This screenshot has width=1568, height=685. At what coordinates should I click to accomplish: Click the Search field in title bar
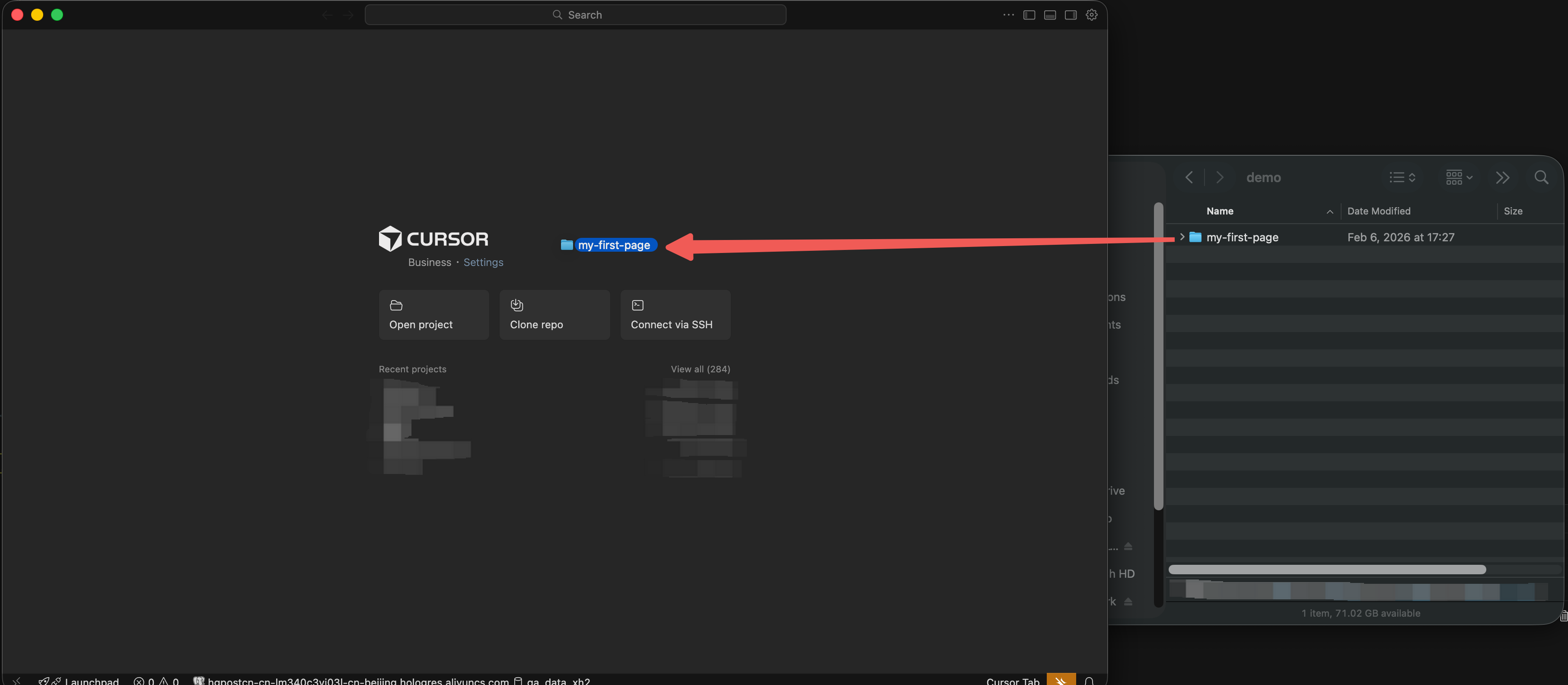coord(575,15)
